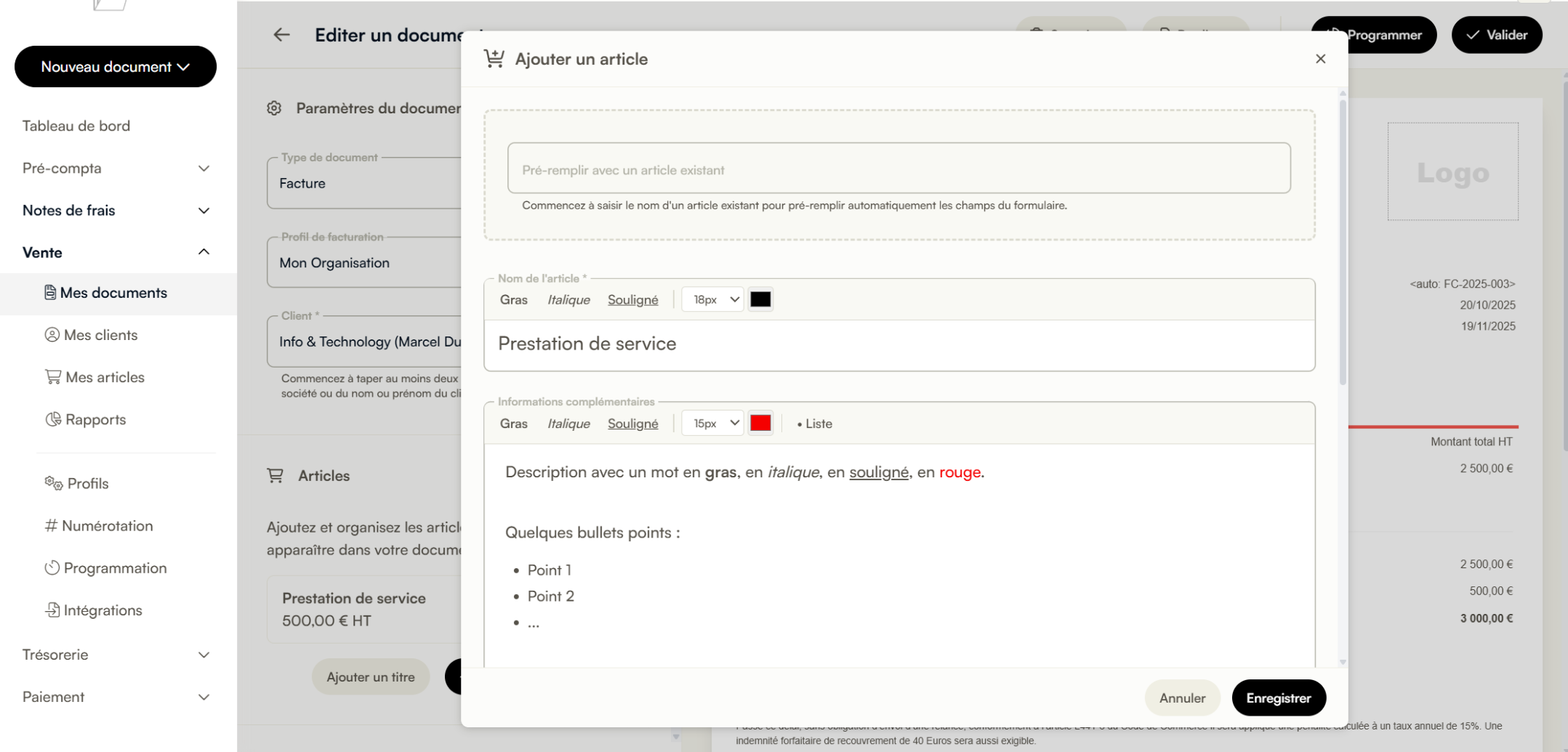This screenshot has height=752, width=1568.
Task: Go to Mes documents
Action: (x=118, y=294)
